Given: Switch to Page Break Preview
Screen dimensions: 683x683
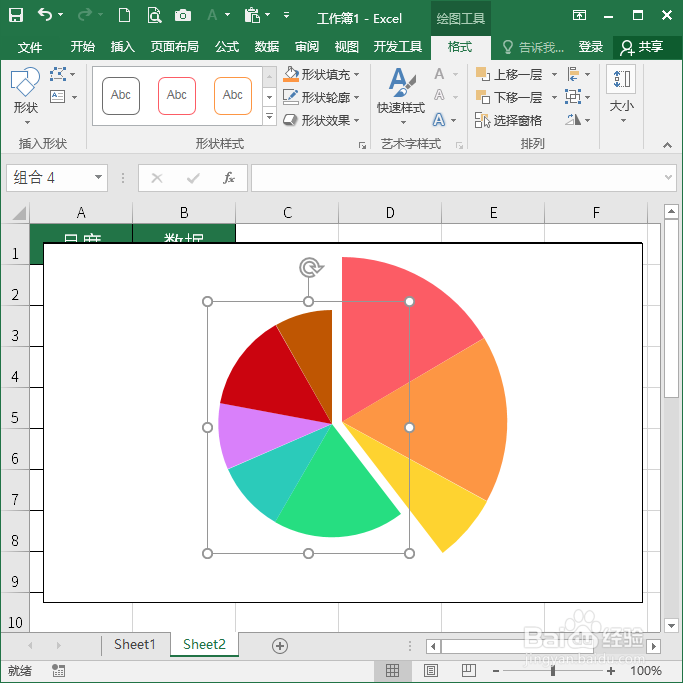Looking at the screenshot, I should tap(468, 670).
